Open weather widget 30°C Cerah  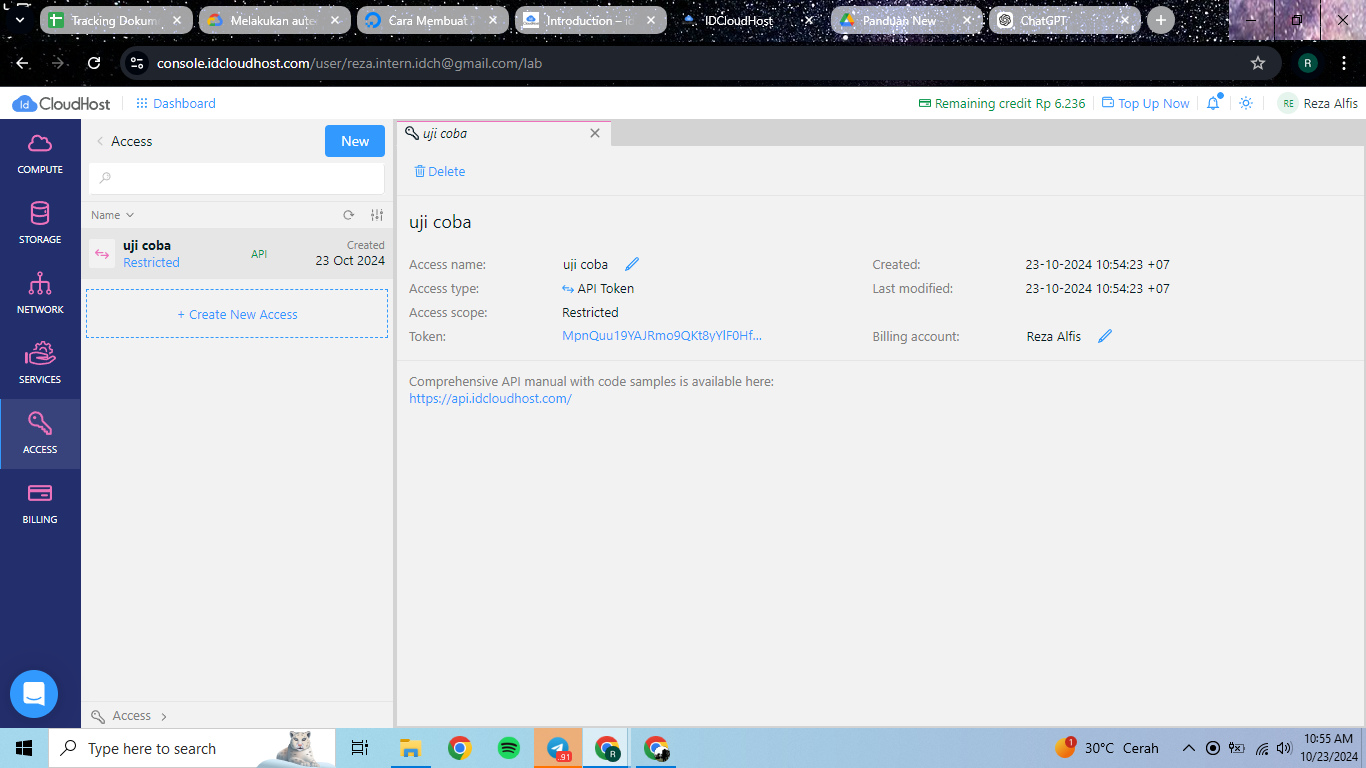pyautogui.click(x=1107, y=748)
